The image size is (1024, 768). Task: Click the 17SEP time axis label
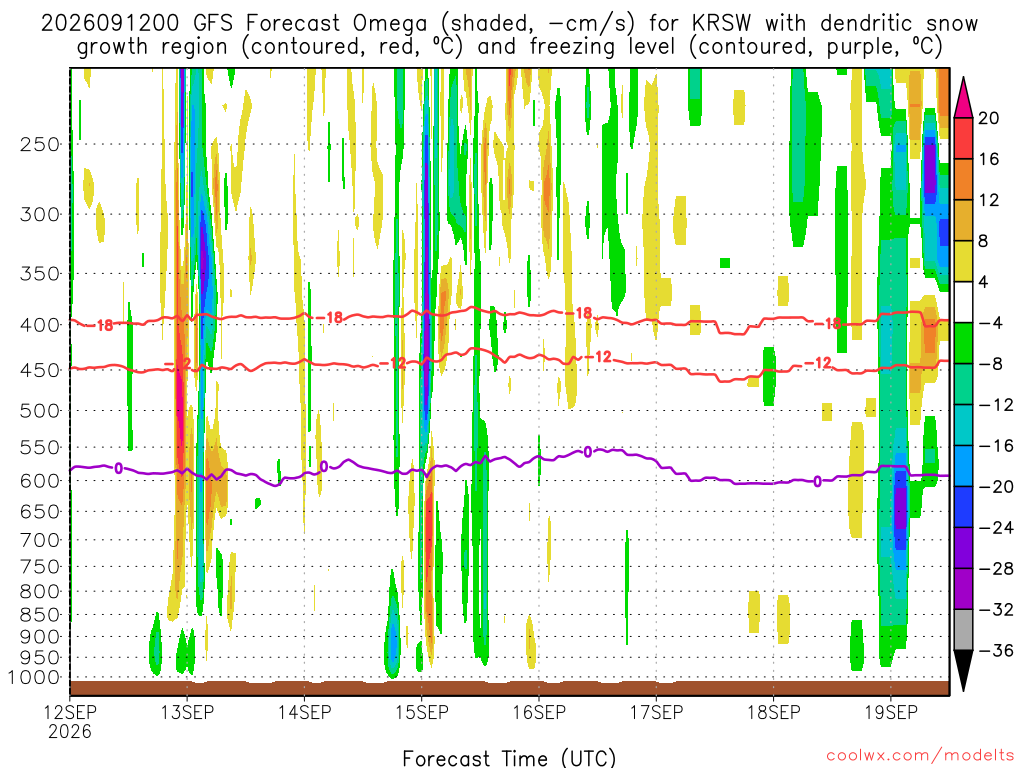(656, 712)
